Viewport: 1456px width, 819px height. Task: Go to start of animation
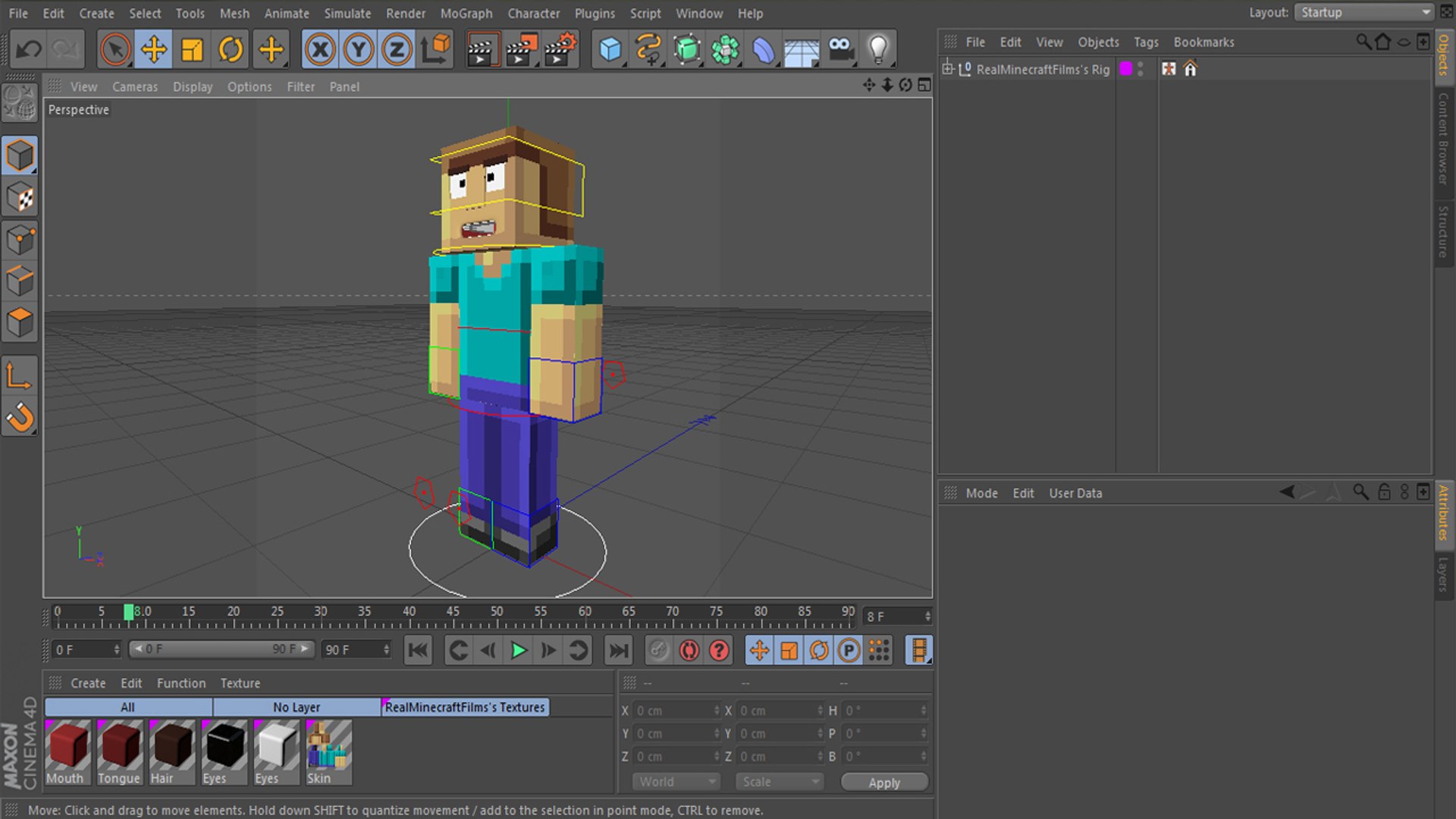(418, 650)
